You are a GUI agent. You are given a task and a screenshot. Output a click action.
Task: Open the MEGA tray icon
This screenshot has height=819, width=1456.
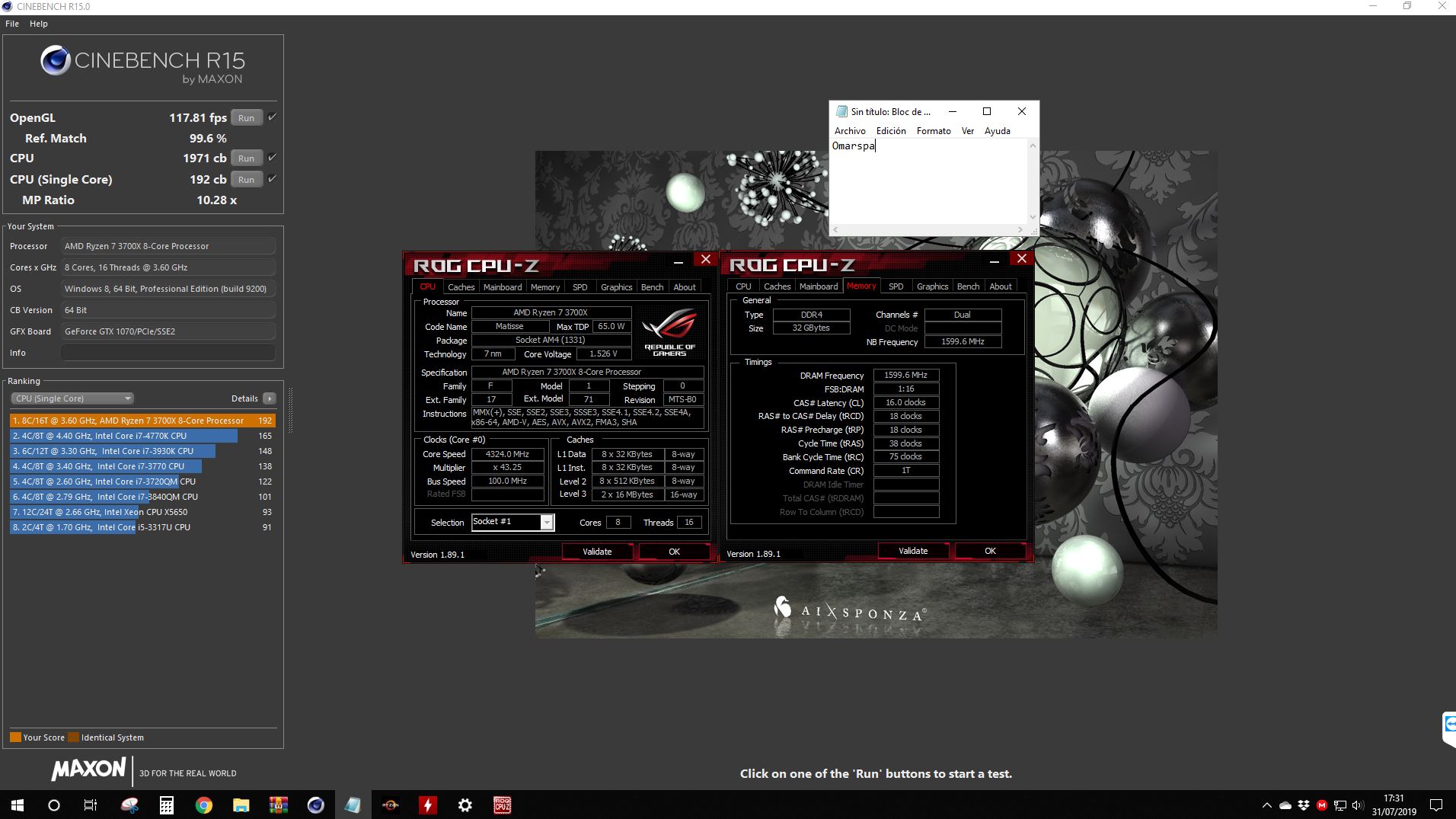[1322, 805]
